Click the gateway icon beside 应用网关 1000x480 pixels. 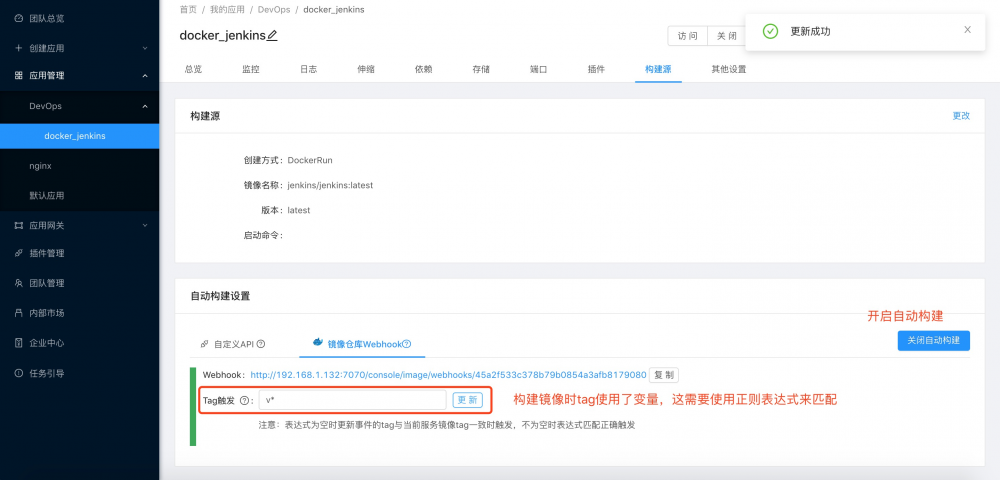click(18, 225)
